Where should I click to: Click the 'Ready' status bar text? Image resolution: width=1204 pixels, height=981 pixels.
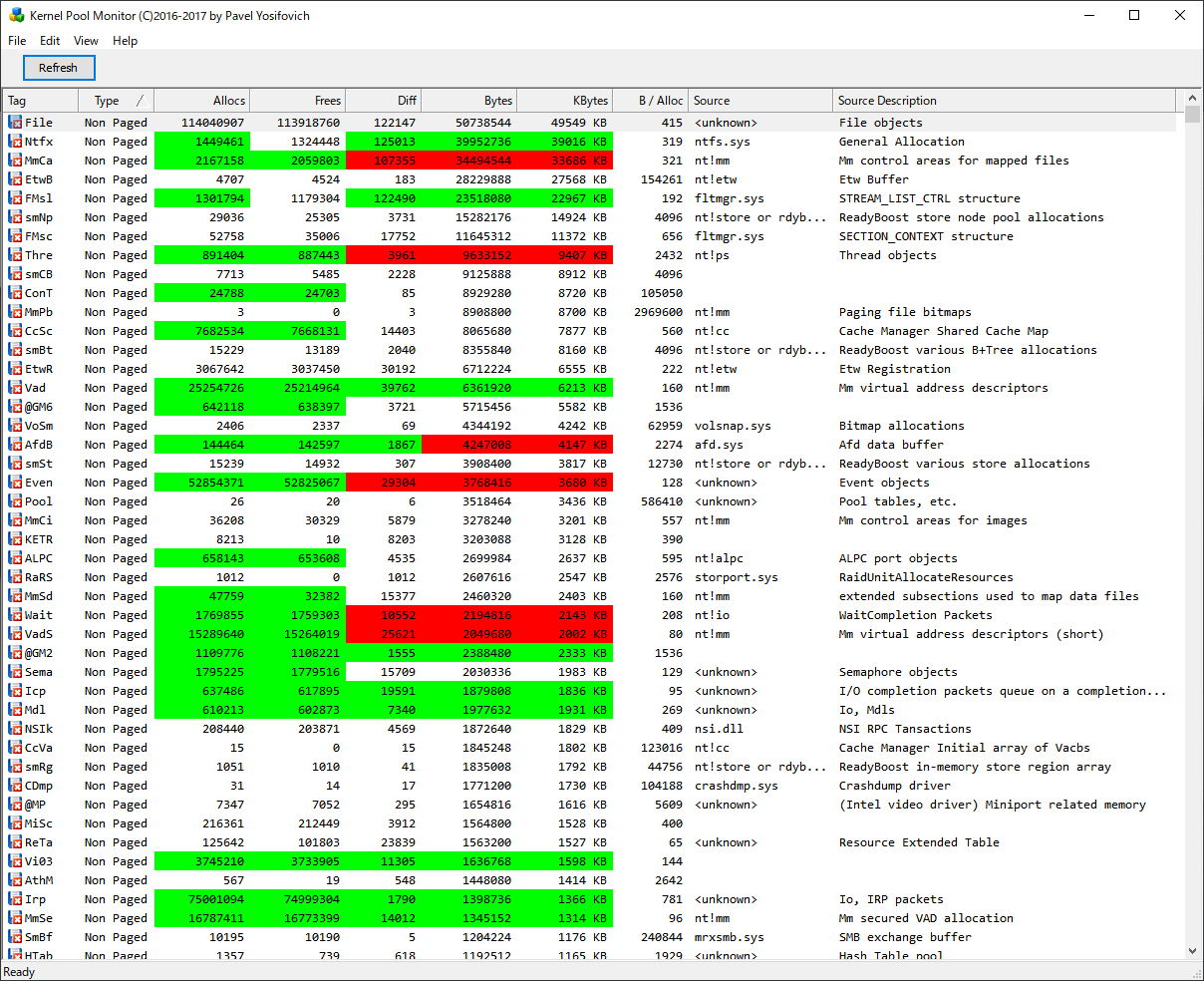click(20, 972)
